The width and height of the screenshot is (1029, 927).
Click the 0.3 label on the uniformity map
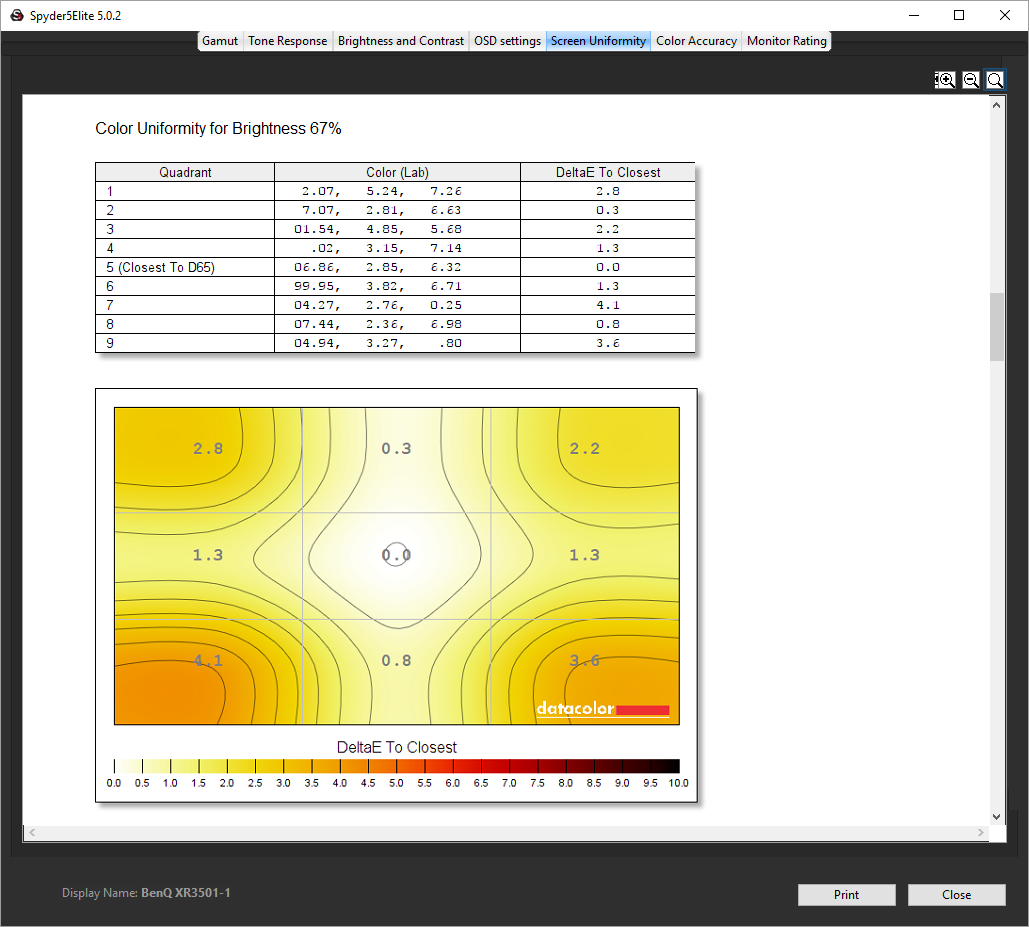(x=396, y=449)
